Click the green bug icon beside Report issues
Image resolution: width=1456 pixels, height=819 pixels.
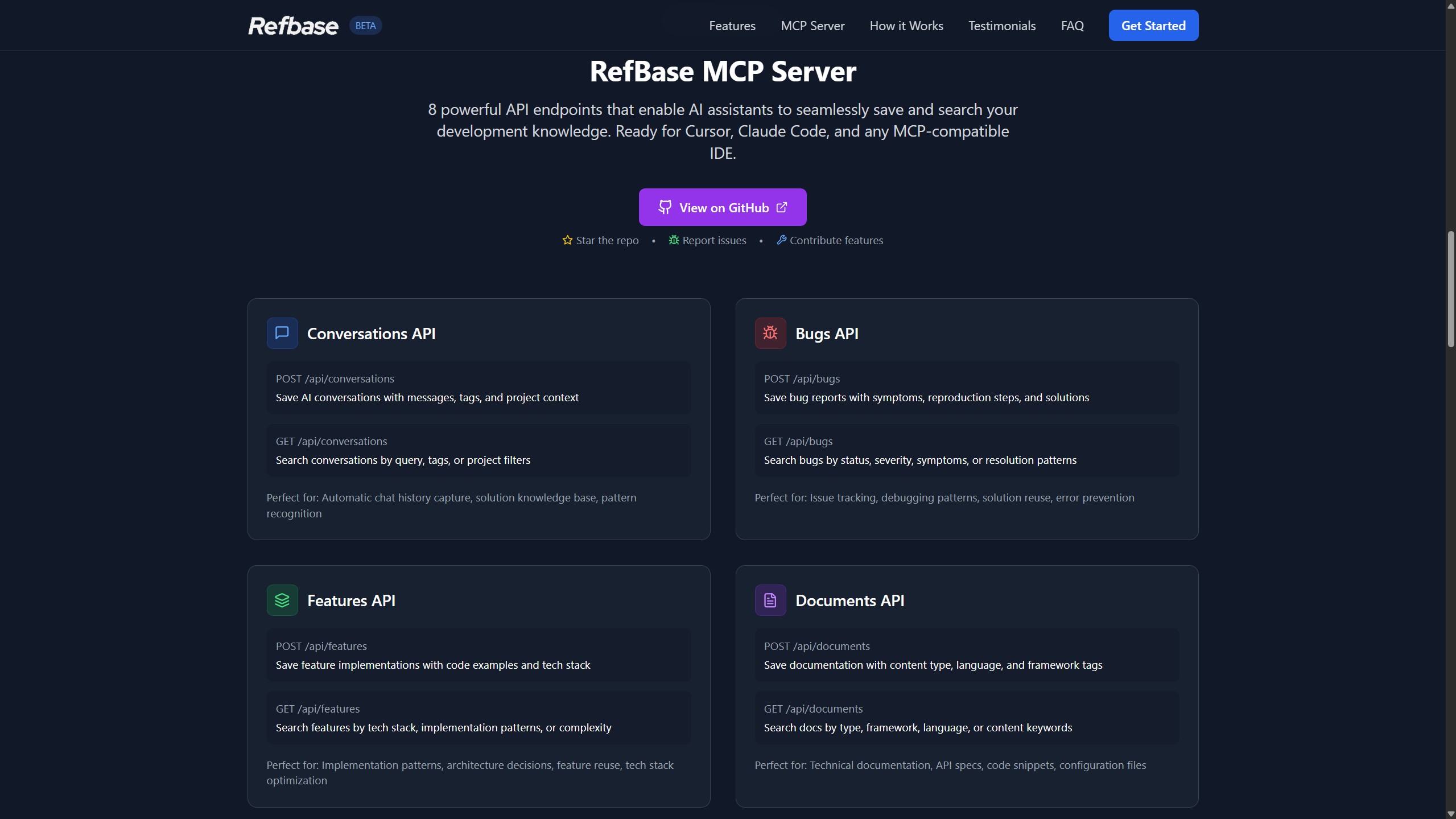tap(674, 240)
